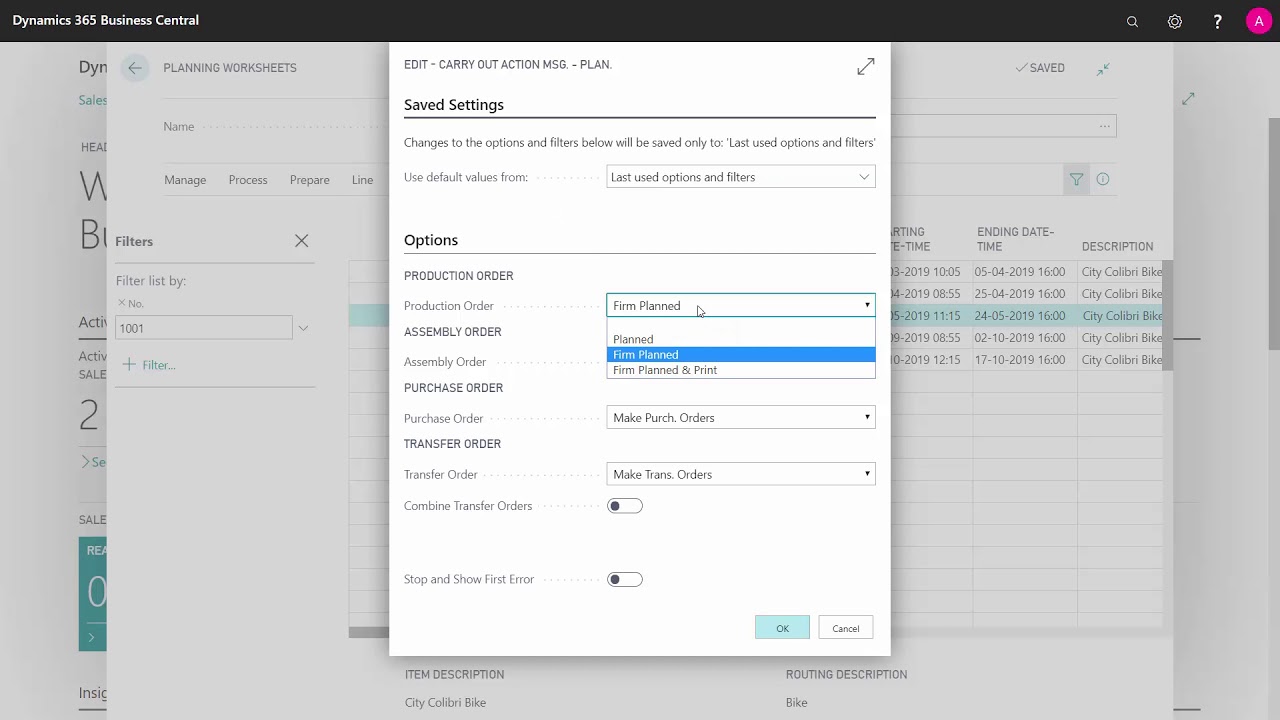Open the settings gear icon
Viewport: 1280px width, 720px height.
point(1175,21)
